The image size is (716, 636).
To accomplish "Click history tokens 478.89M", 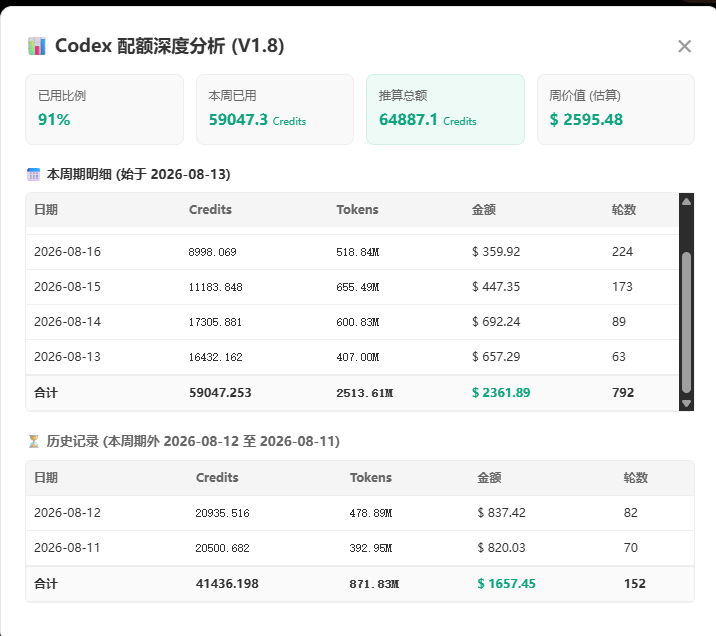I will click(x=371, y=513).
